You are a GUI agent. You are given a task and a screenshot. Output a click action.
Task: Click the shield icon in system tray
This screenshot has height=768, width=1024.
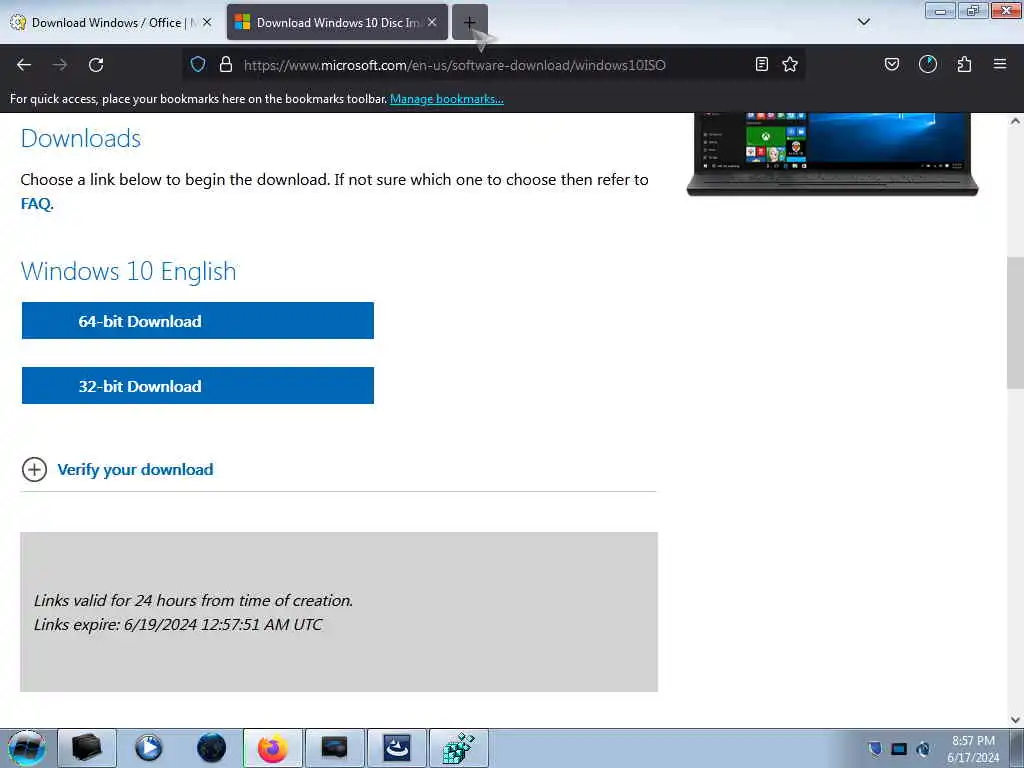coord(874,749)
